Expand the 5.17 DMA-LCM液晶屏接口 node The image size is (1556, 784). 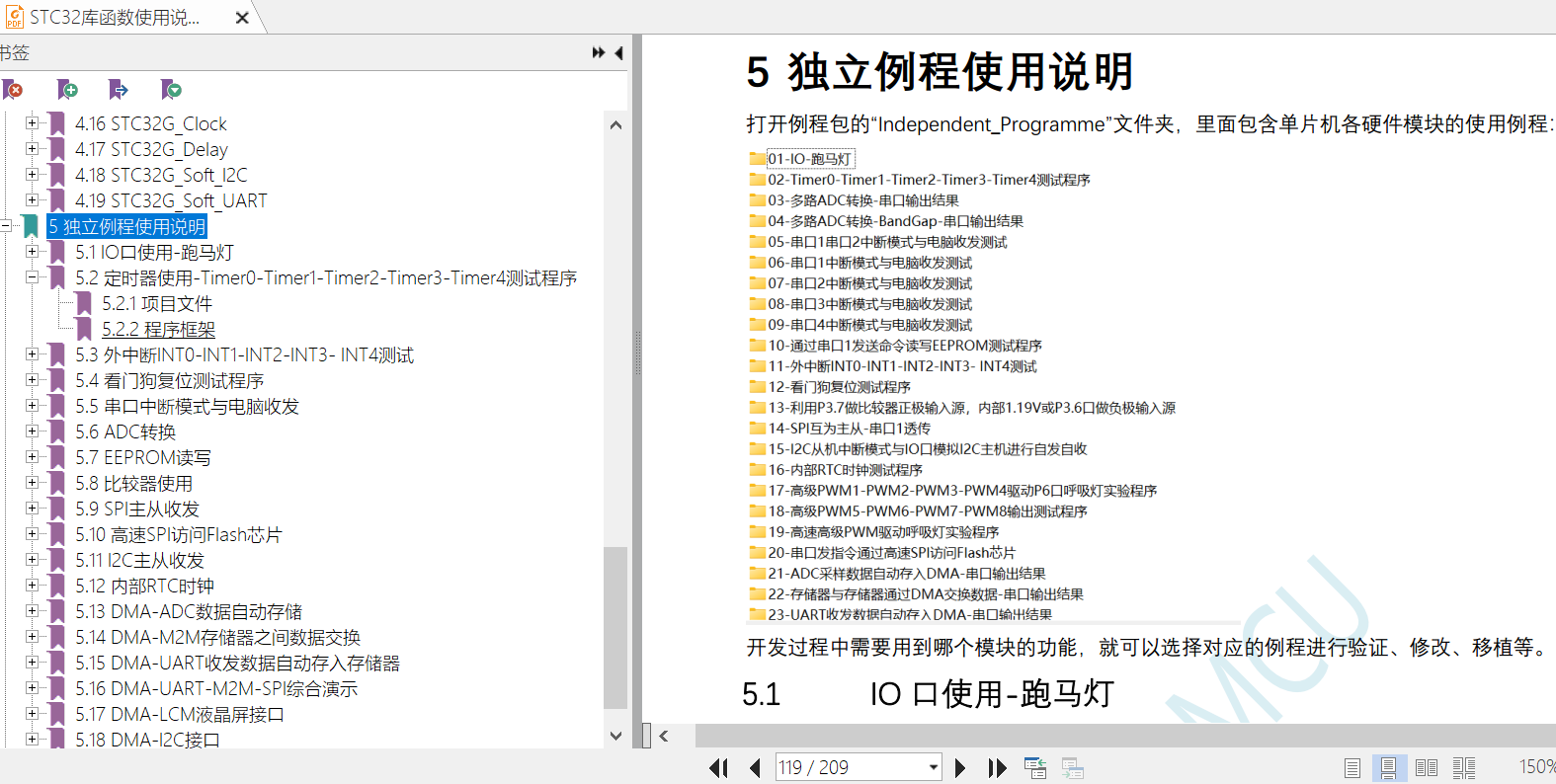[32, 714]
